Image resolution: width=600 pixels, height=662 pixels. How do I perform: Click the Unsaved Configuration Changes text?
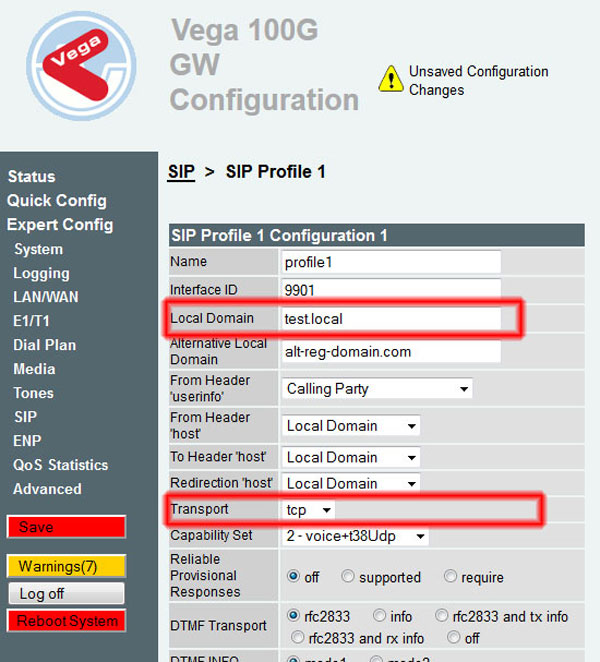(x=478, y=81)
